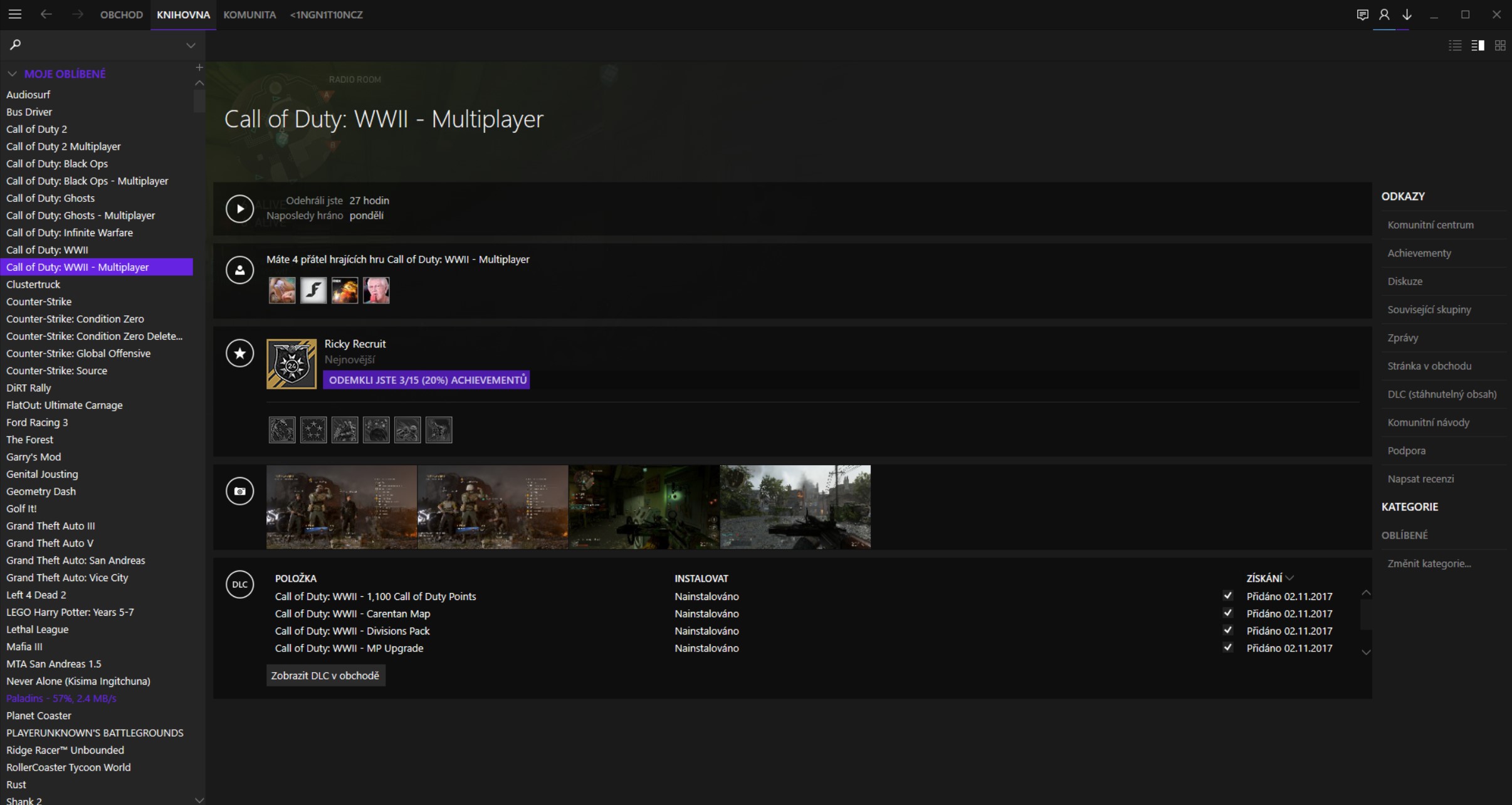Screen dimensions: 1512x805
Task: Open the Diskuze link
Action: [x=1405, y=281]
